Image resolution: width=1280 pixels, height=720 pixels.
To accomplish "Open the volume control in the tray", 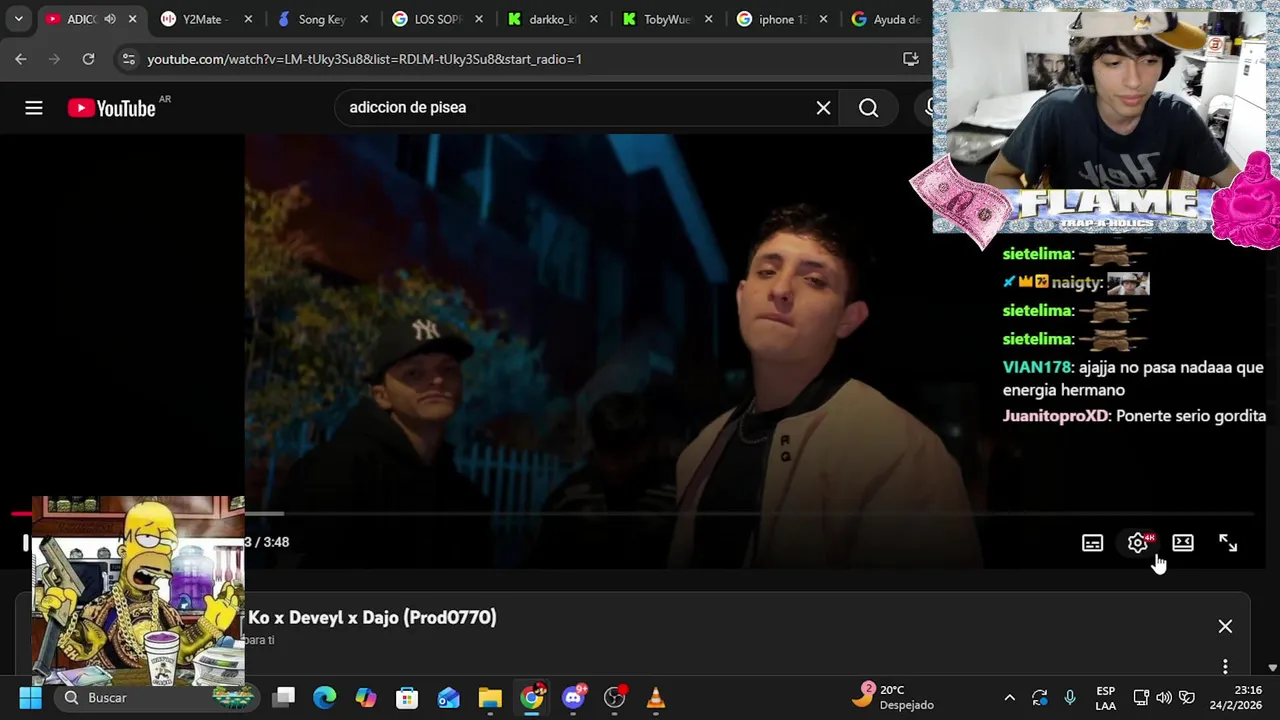I will click(1164, 697).
